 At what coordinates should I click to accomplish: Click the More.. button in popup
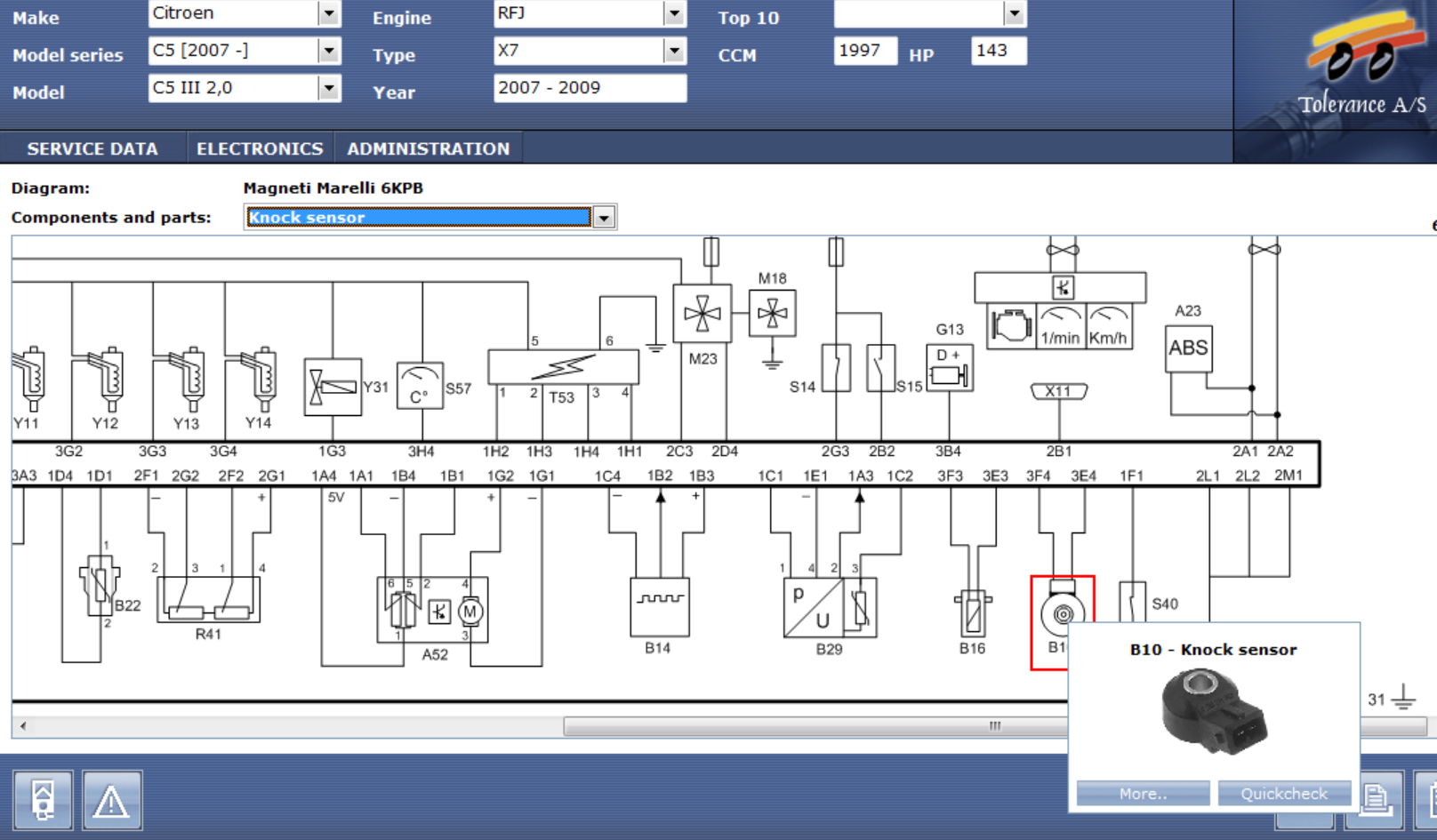(x=1143, y=794)
